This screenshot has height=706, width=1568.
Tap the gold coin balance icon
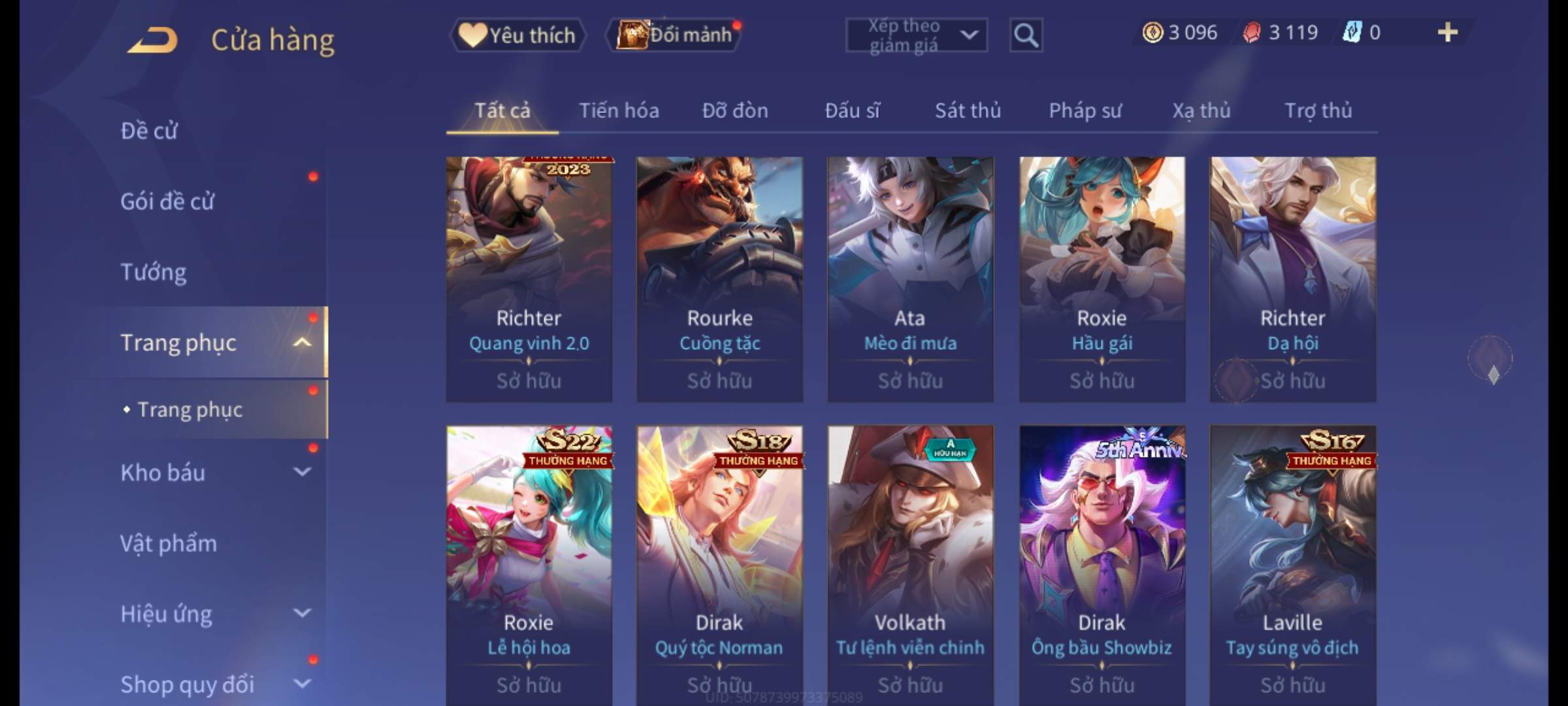click(1152, 33)
